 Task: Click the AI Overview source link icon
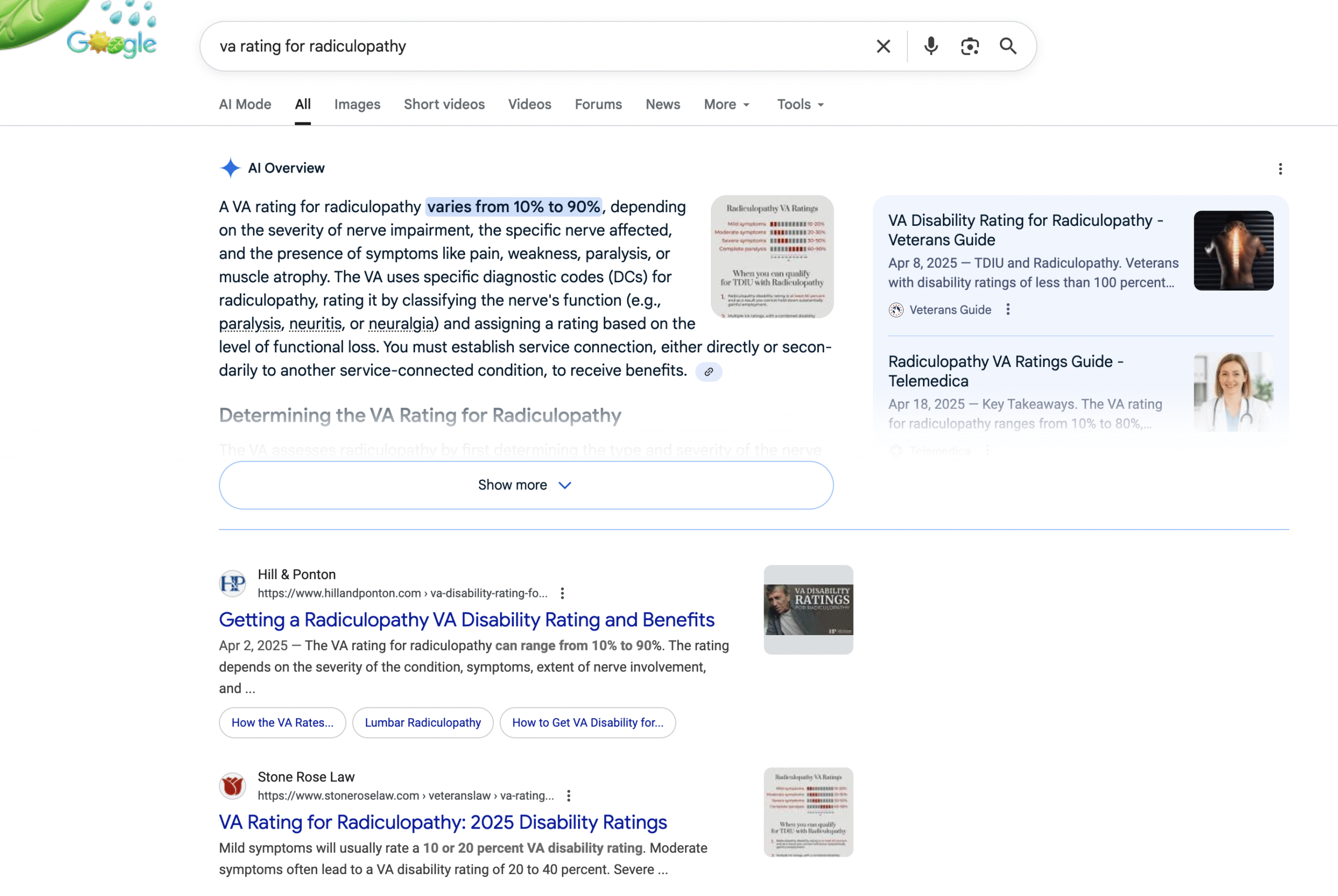[x=708, y=372]
